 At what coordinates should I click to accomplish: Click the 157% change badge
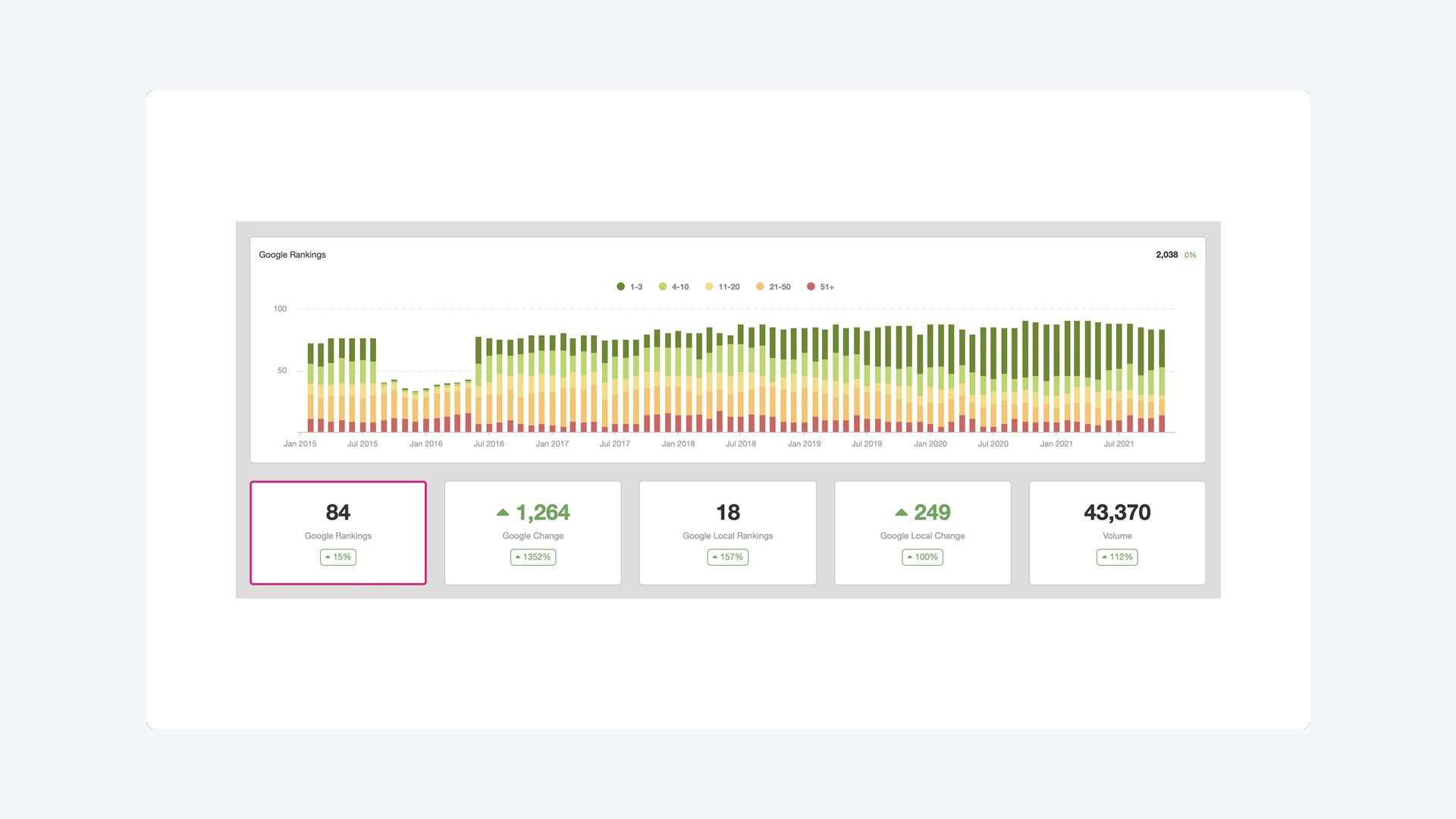point(727,557)
